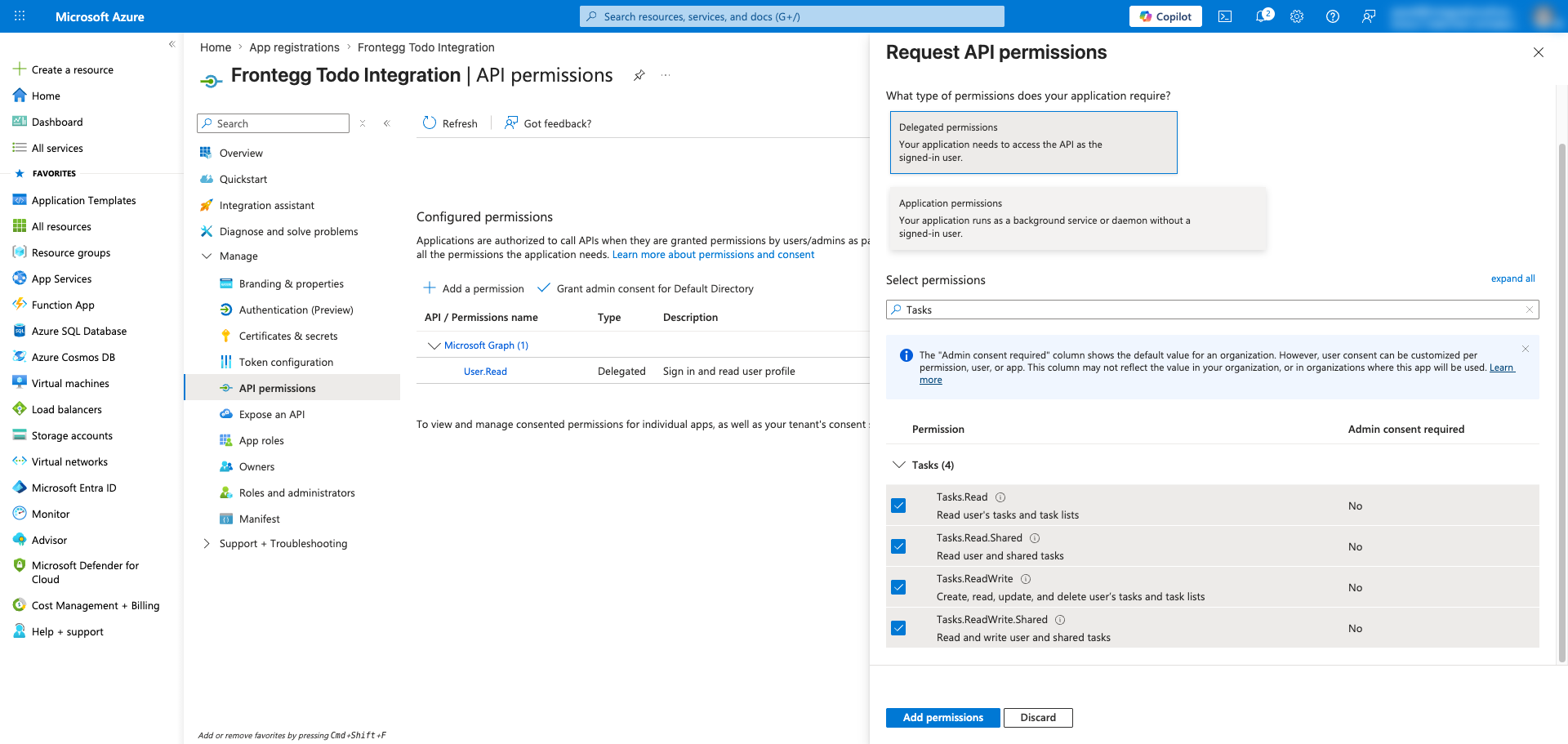
Task: Show info icon for Tasks.ReadWrite.Shared
Action: 1060,620
